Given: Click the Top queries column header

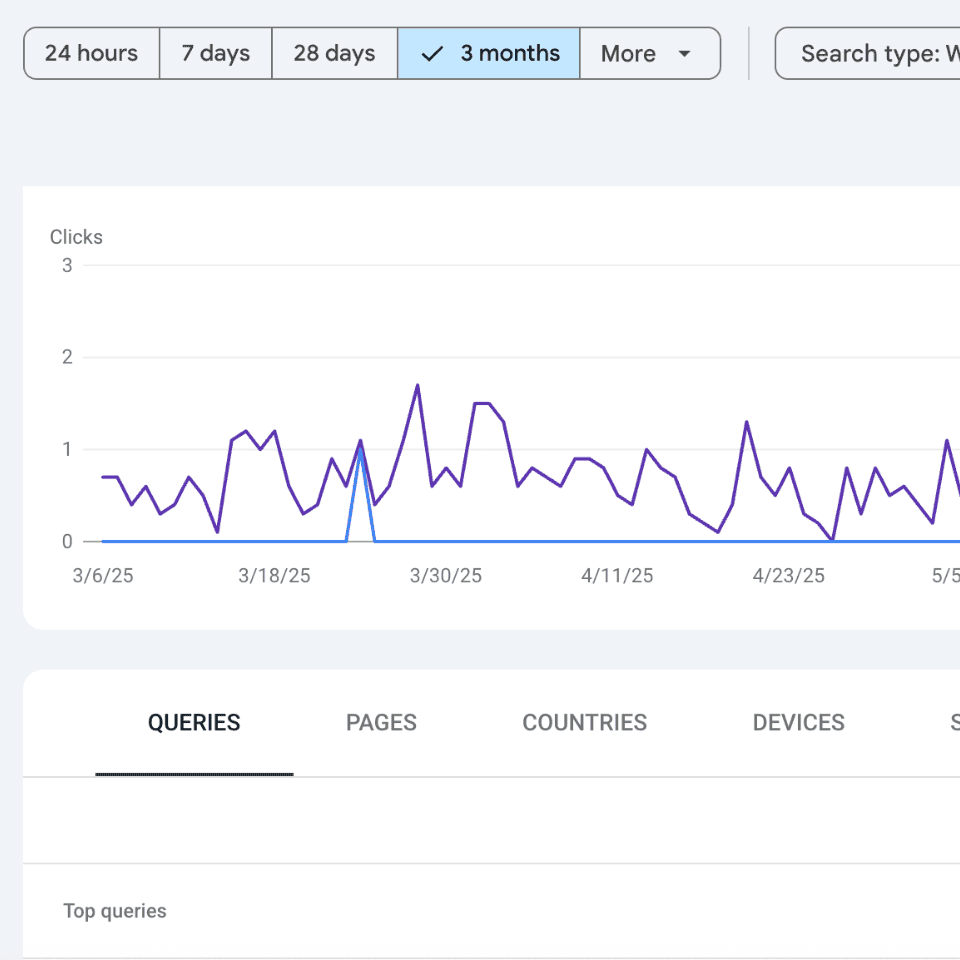Looking at the screenshot, I should [x=115, y=911].
